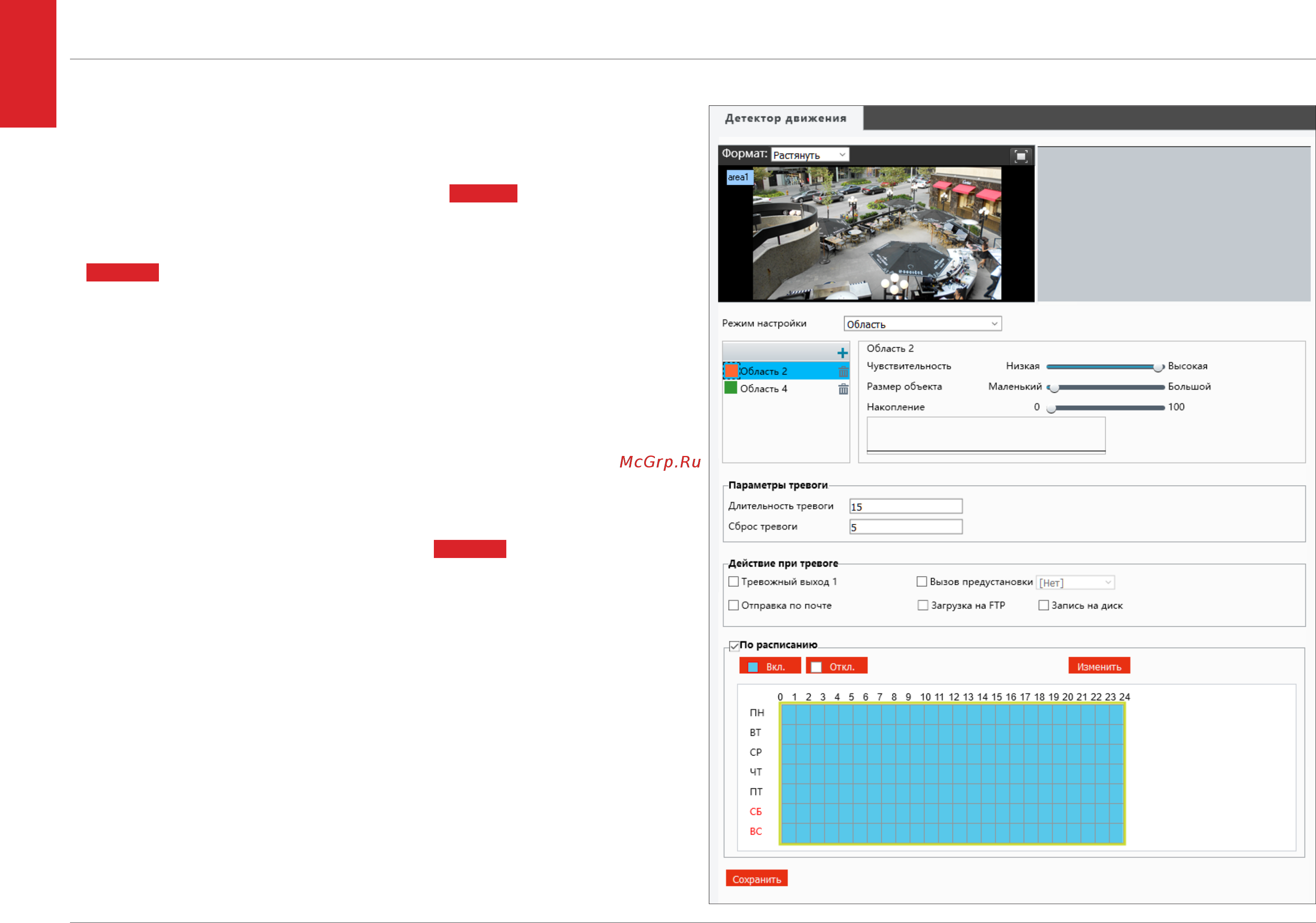Click the ВТ row label in schedule
The width and height of the screenshot is (1316, 923).
coord(755,733)
